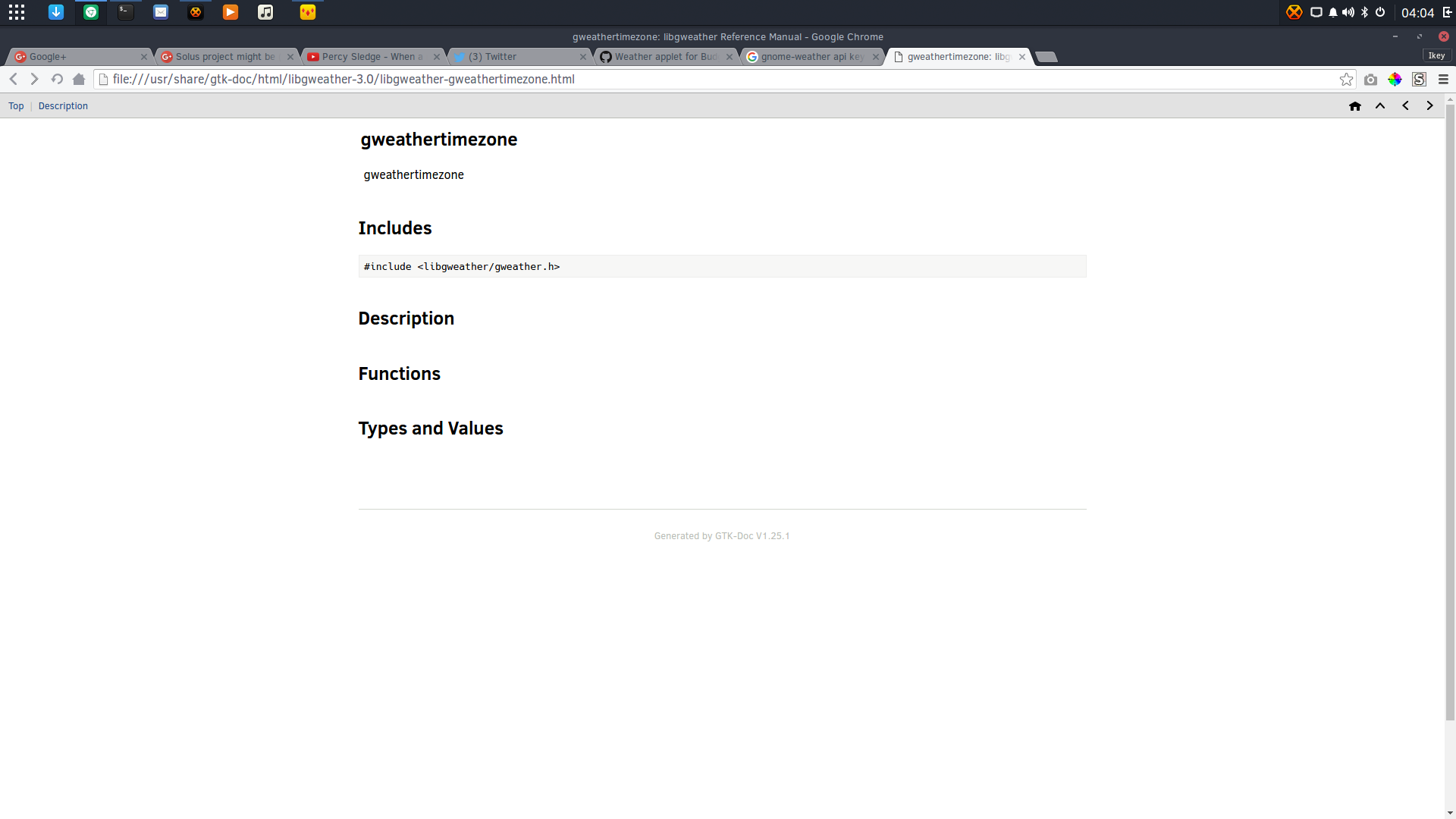Click the browser home button
Viewport: 1456px width, 819px height.
pos(79,79)
